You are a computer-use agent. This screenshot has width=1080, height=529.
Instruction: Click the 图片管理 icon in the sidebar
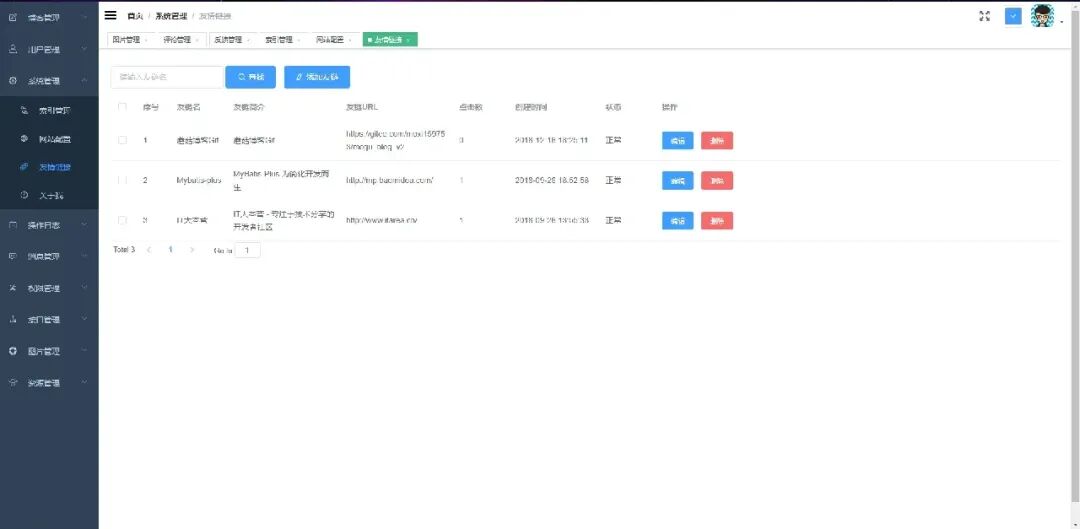[13, 351]
